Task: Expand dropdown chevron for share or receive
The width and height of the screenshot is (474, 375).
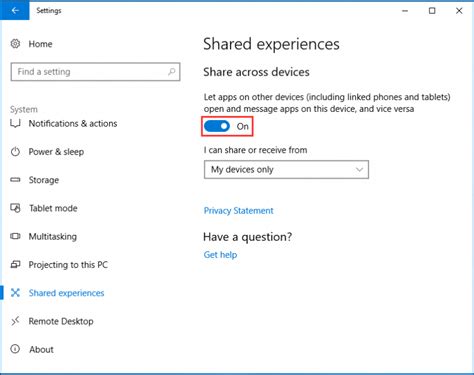Action: point(359,170)
